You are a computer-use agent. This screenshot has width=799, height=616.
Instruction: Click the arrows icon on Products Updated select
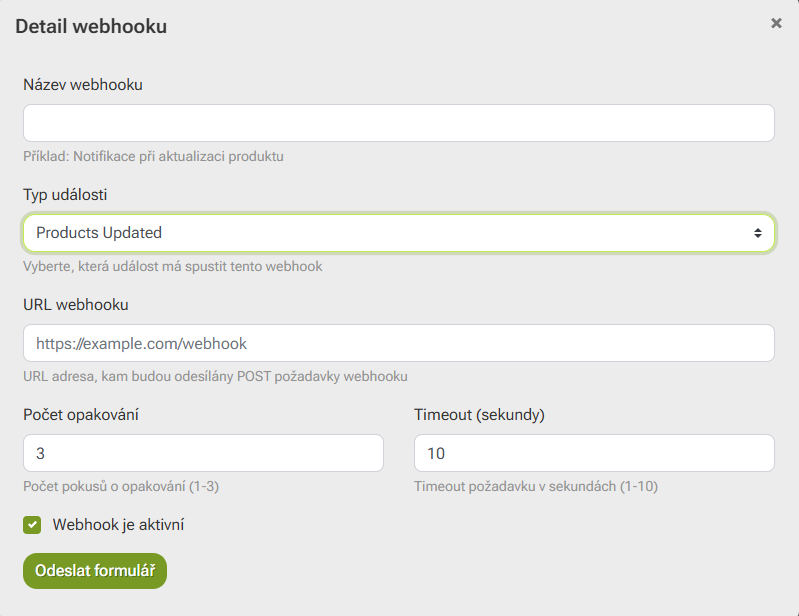coord(758,233)
